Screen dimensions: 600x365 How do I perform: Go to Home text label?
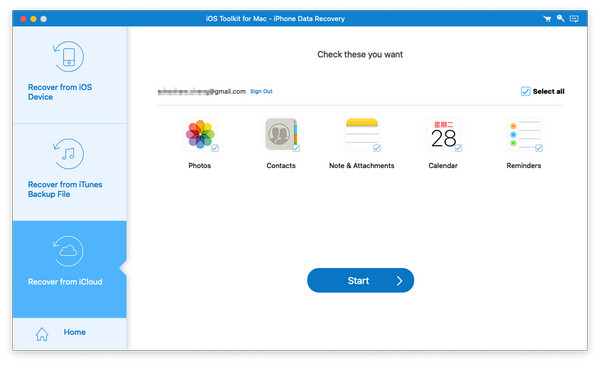pos(75,332)
